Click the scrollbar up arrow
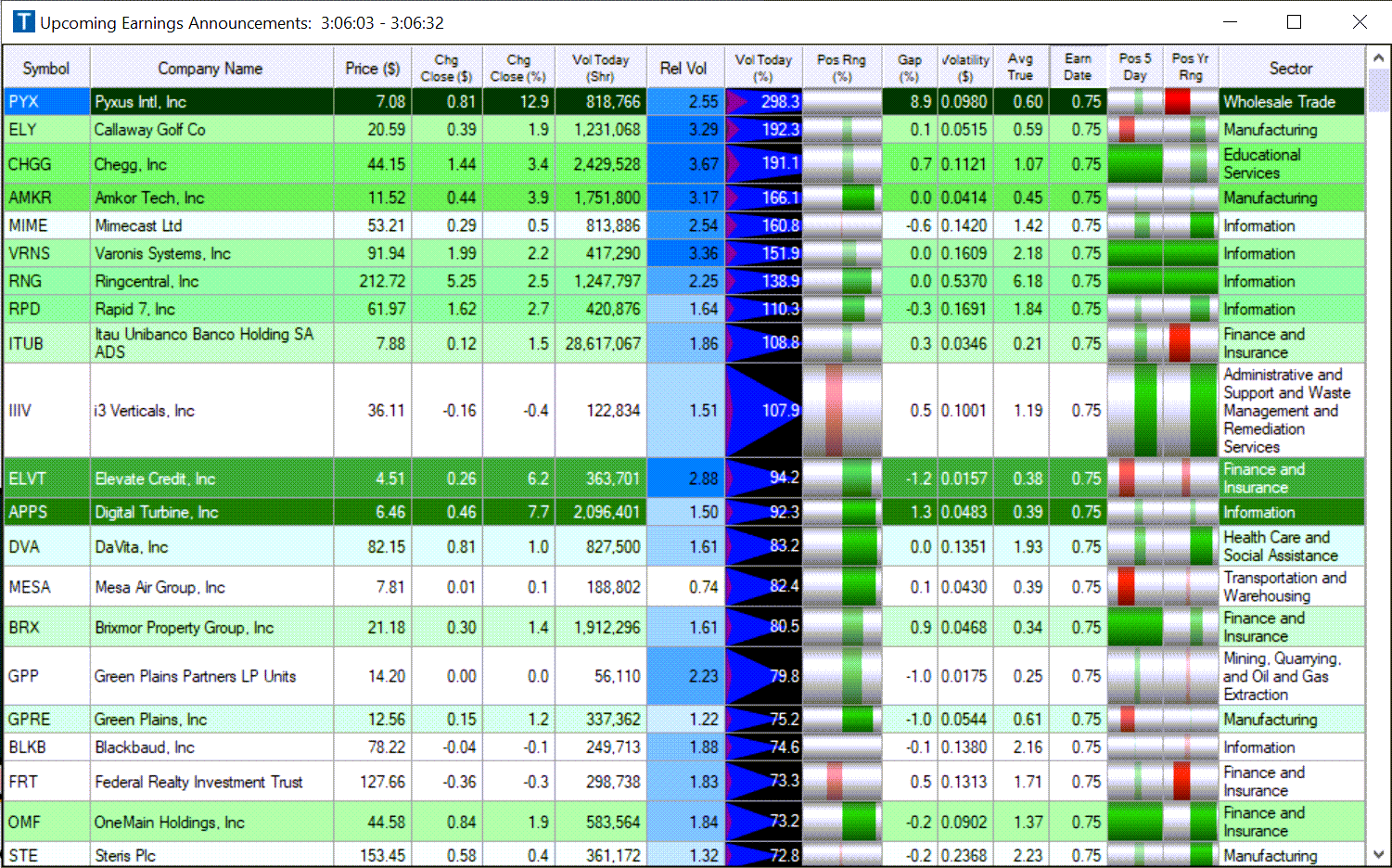Viewport: 1392px width, 868px height. coord(1378,57)
